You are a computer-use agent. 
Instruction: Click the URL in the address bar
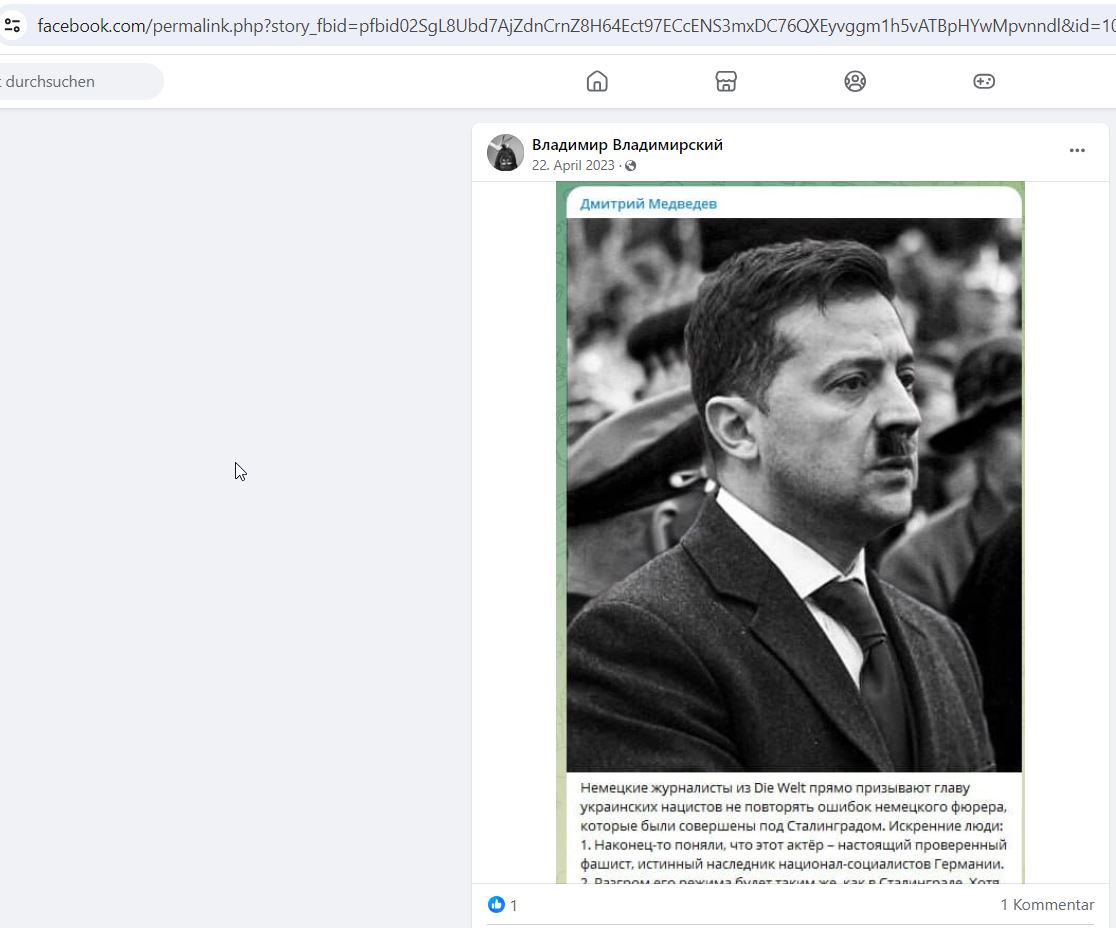coord(575,26)
